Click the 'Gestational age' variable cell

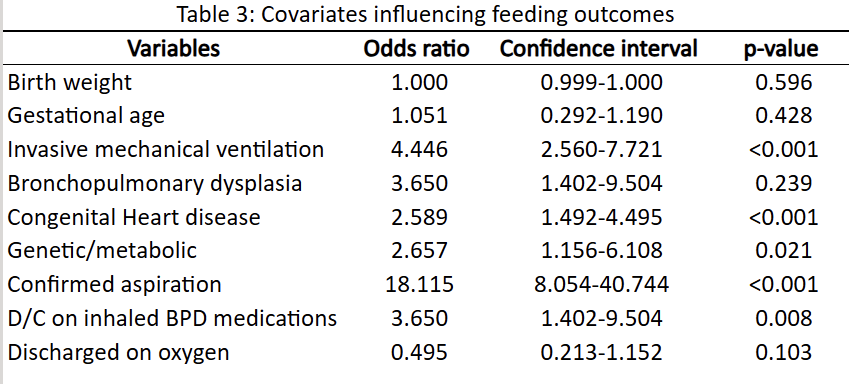(86, 116)
